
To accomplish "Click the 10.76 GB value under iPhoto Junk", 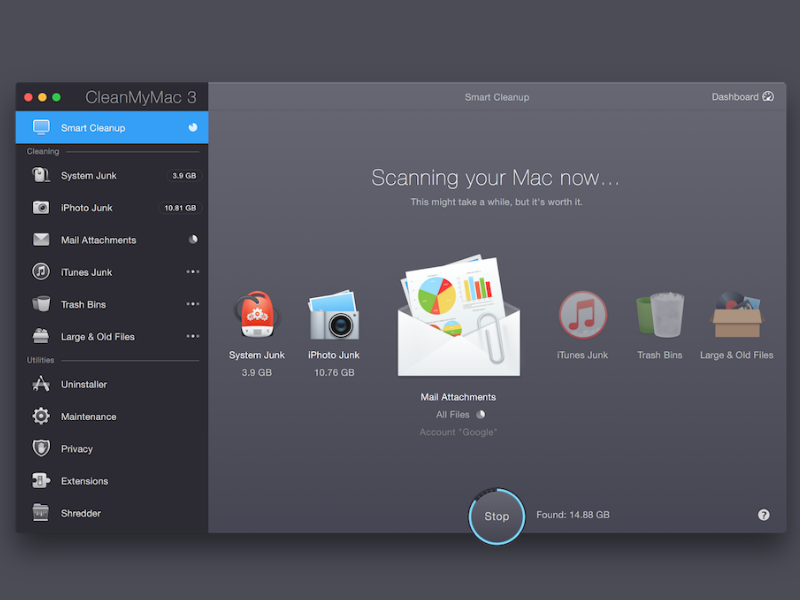I will coord(334,372).
